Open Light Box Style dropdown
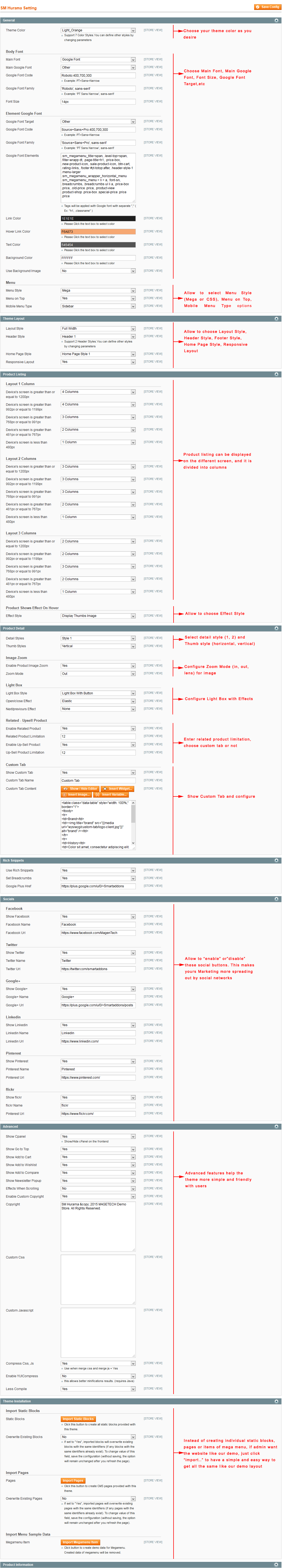Image resolution: width=282 pixels, height=1568 pixels. click(98, 693)
